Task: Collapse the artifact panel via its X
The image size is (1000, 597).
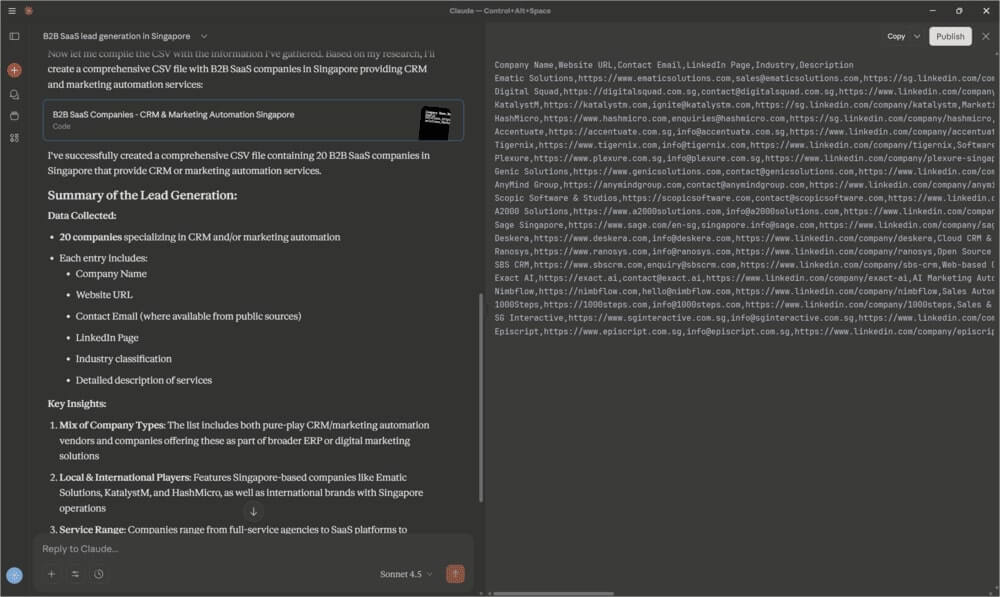Action: (985, 36)
